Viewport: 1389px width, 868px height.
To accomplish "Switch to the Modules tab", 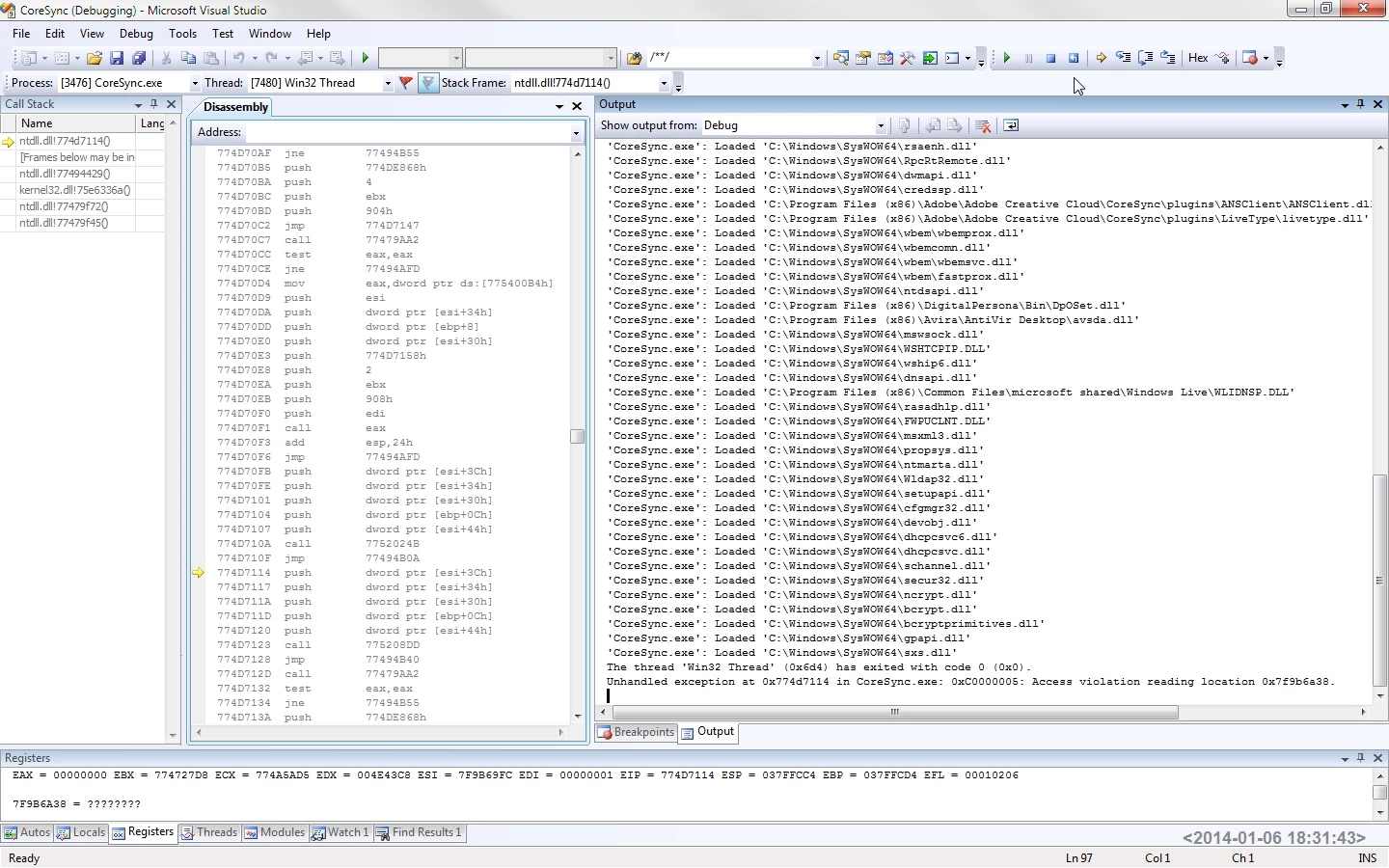I will [x=275, y=832].
